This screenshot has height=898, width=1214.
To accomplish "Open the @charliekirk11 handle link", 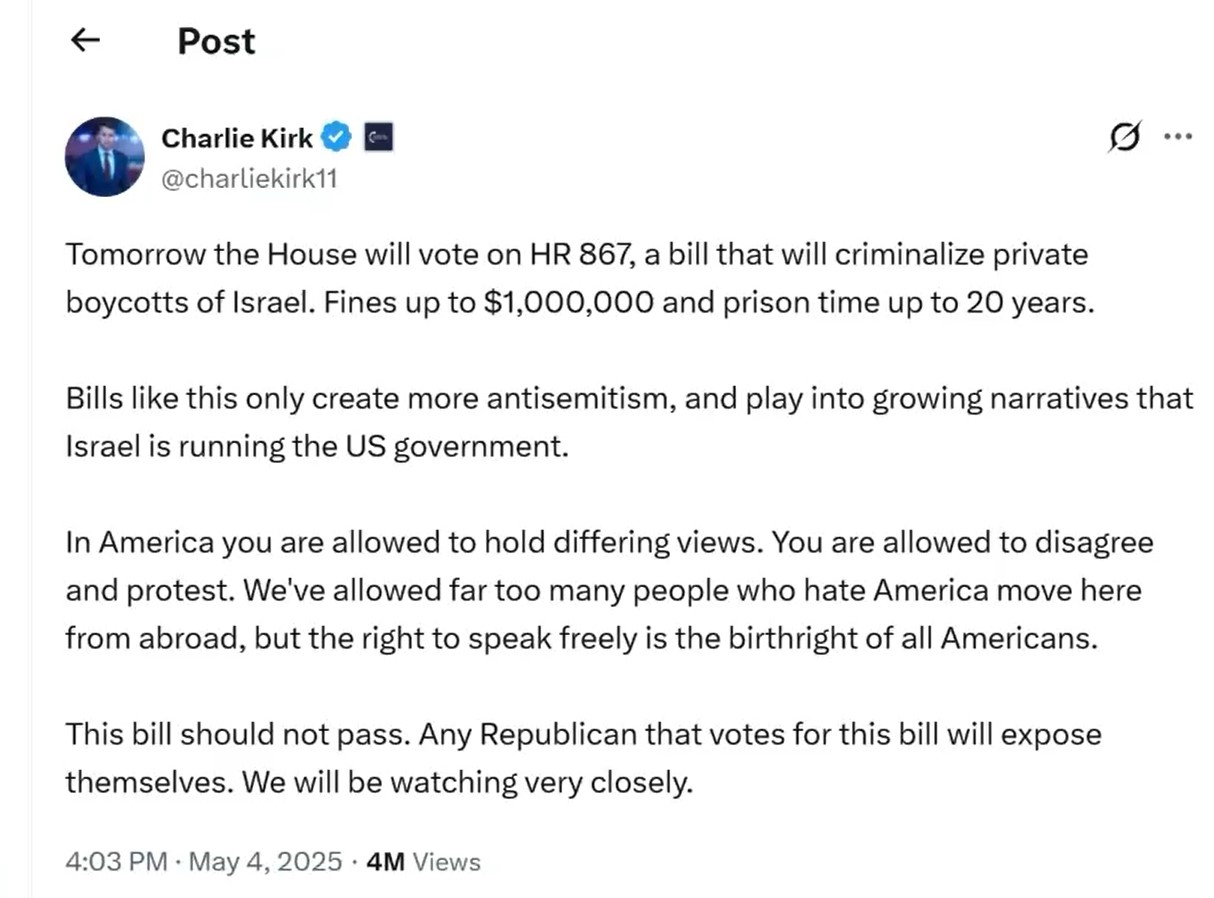I will tap(249, 179).
